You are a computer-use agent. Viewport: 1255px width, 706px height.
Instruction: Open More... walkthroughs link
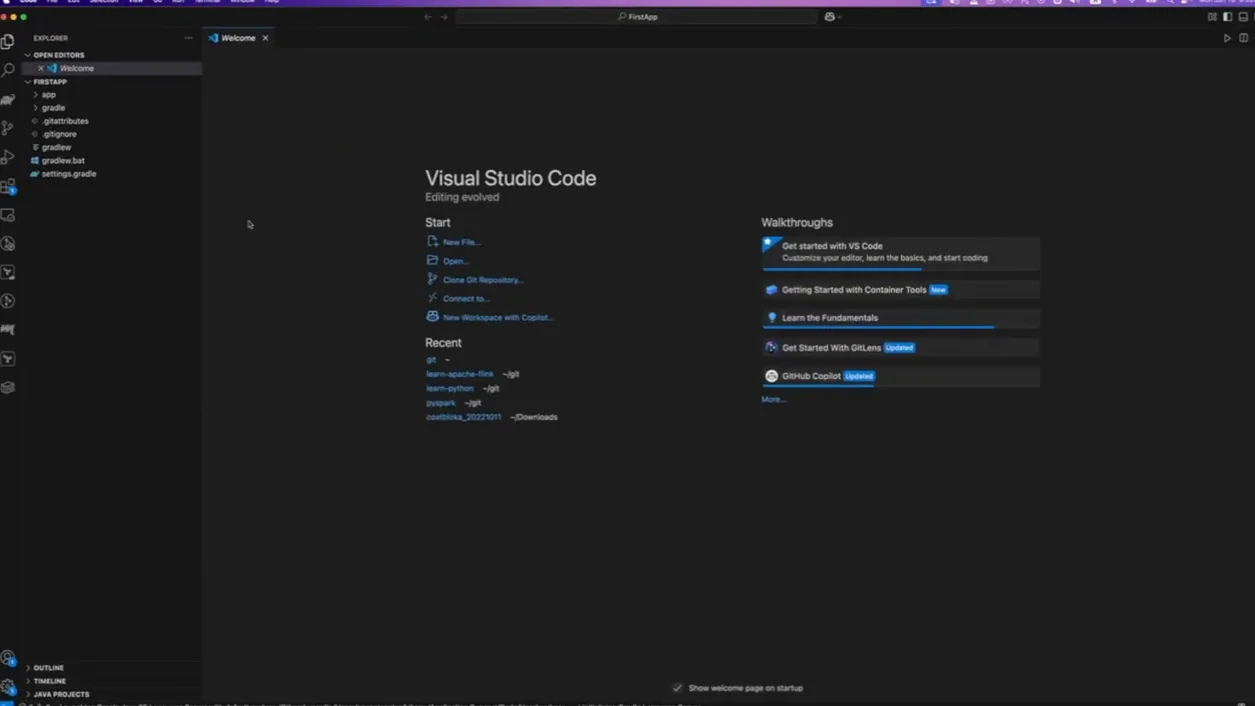click(x=773, y=400)
